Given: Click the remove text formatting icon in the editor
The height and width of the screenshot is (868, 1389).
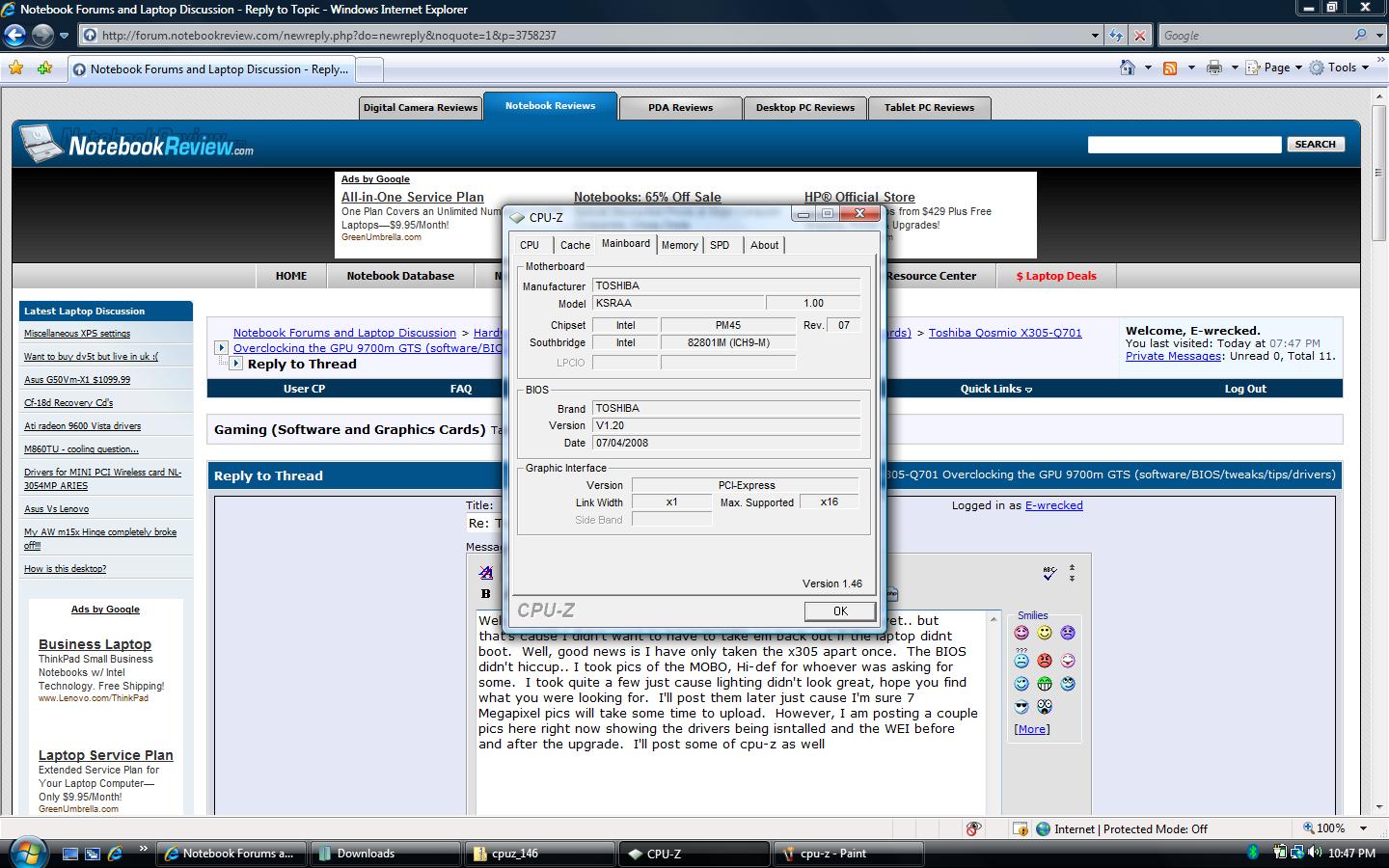Looking at the screenshot, I should click(486, 573).
